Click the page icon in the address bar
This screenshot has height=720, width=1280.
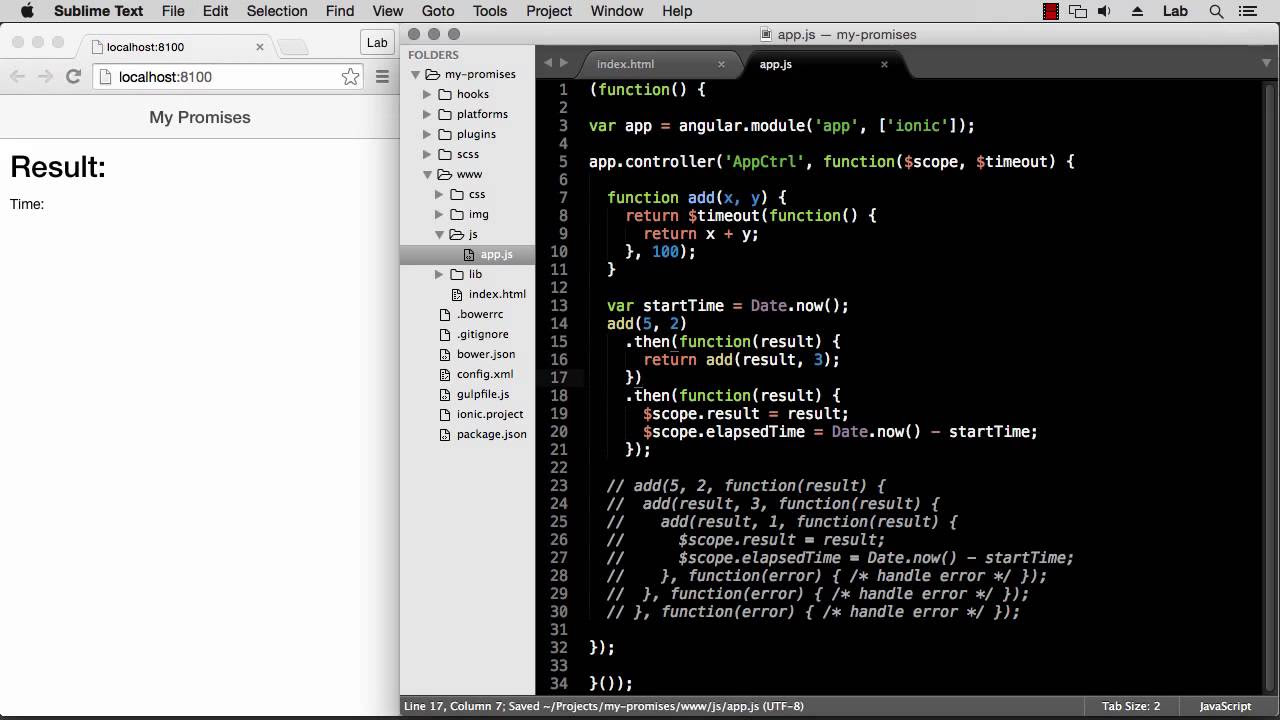(105, 77)
